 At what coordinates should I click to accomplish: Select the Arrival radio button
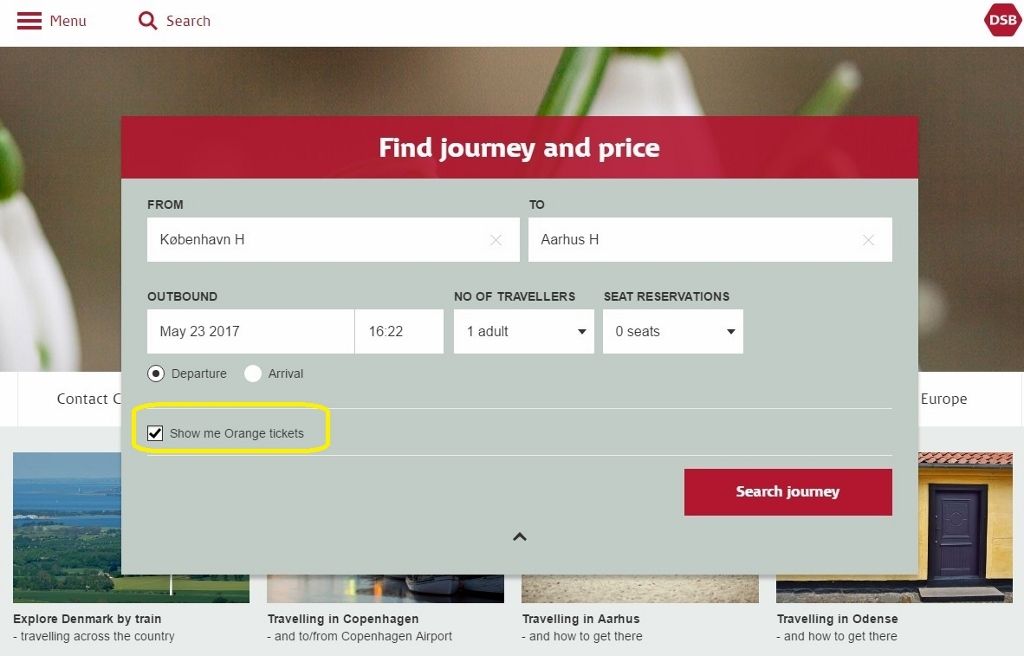pos(253,373)
